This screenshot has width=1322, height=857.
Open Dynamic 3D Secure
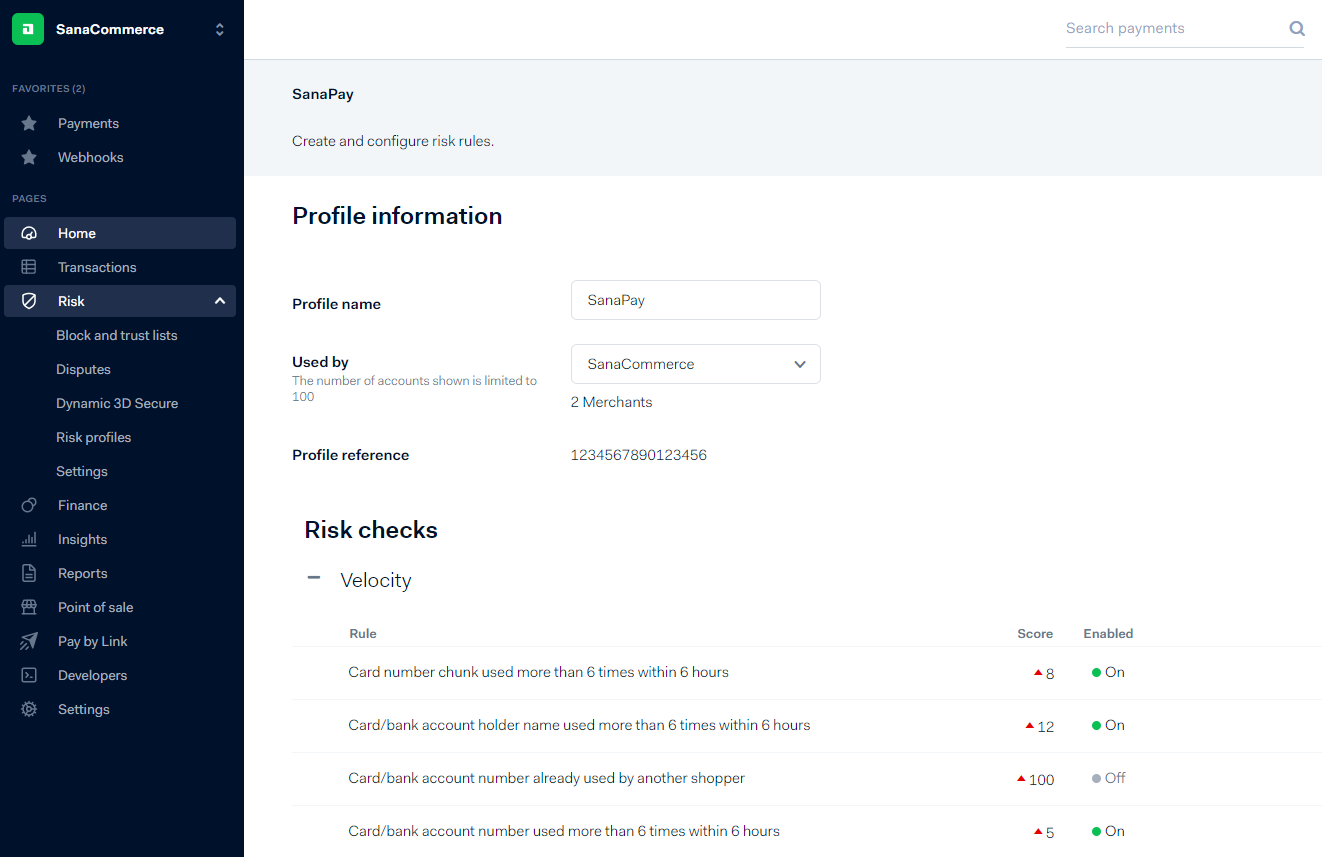117,403
